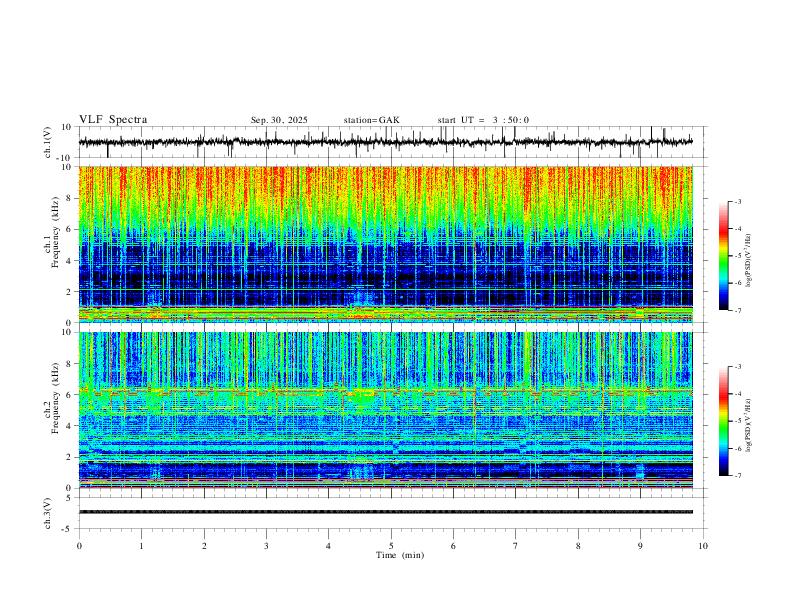The image size is (792, 612).
Task: Click the '-5' label on ch.1 colorbar
Action: tap(737, 256)
